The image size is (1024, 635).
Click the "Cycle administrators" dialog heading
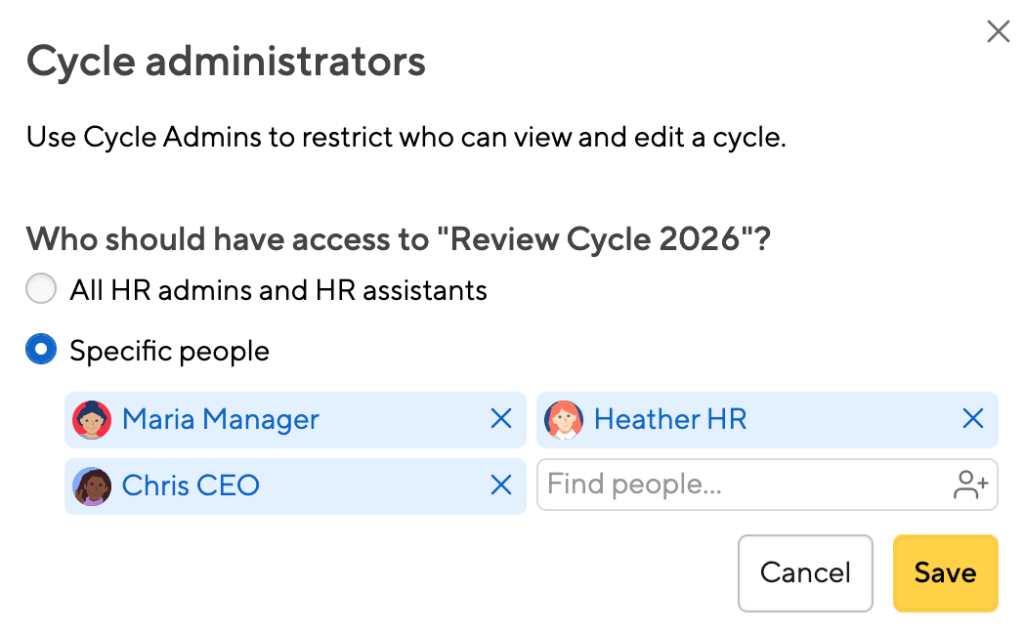[226, 62]
